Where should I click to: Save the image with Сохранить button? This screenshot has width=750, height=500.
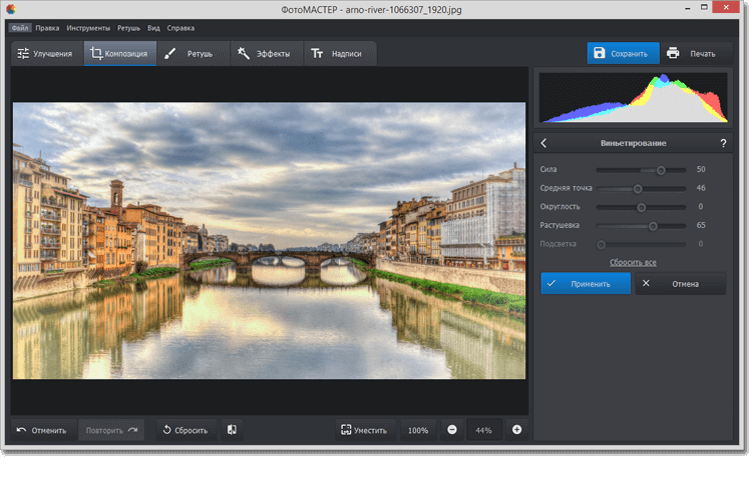point(620,53)
